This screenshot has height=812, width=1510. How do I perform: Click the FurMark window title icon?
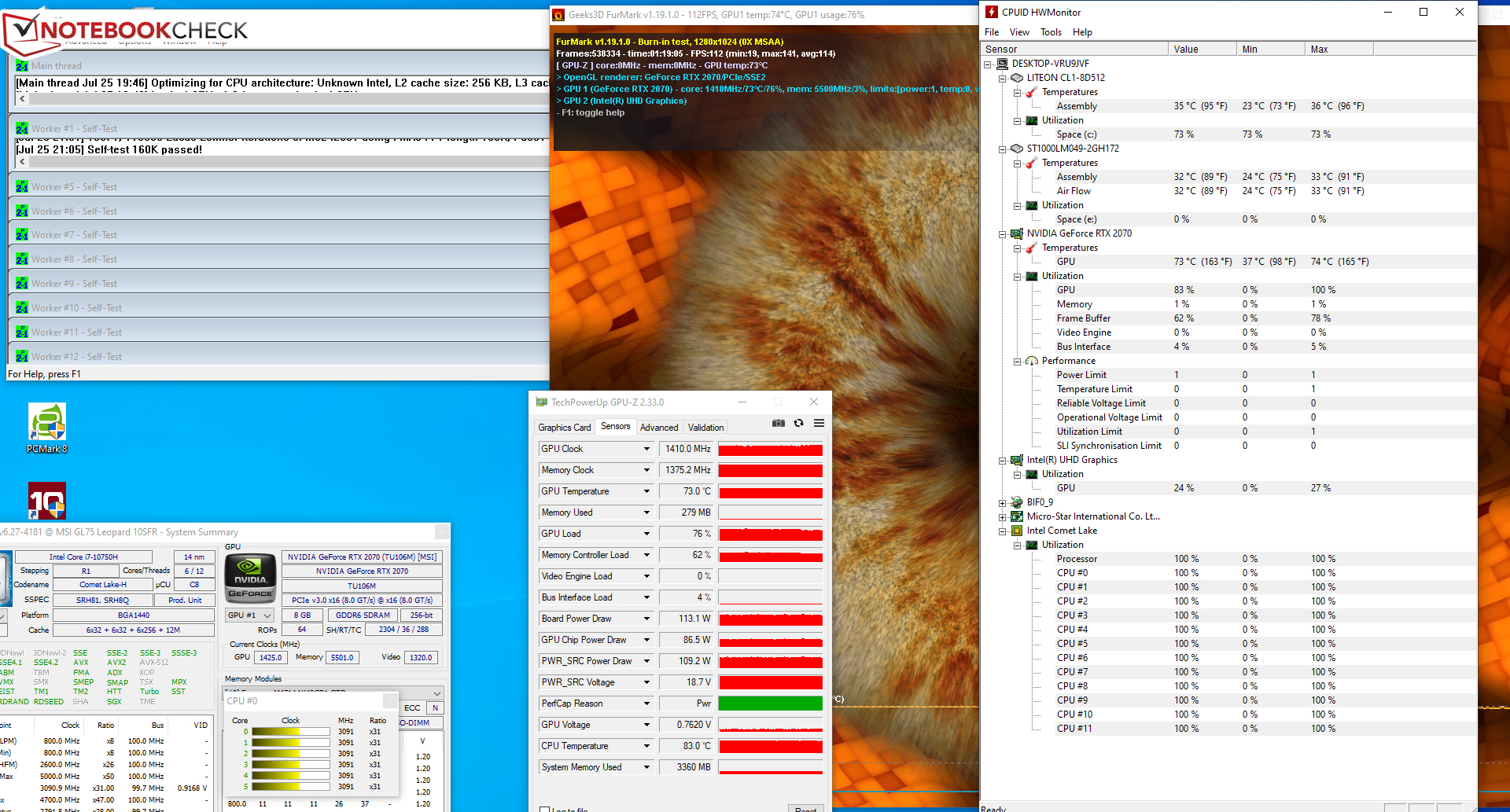click(558, 15)
